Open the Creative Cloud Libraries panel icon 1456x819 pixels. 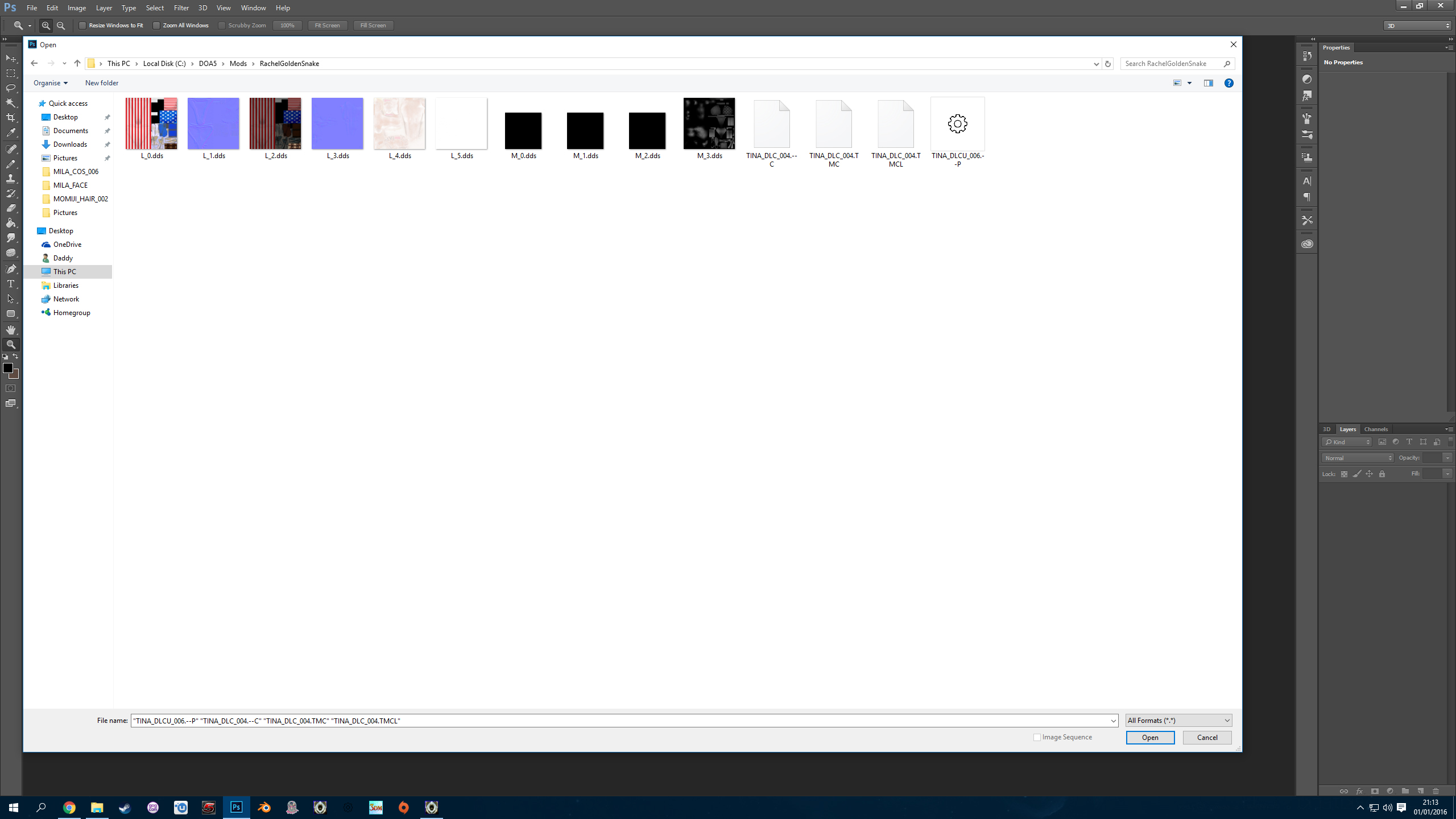(x=1307, y=244)
